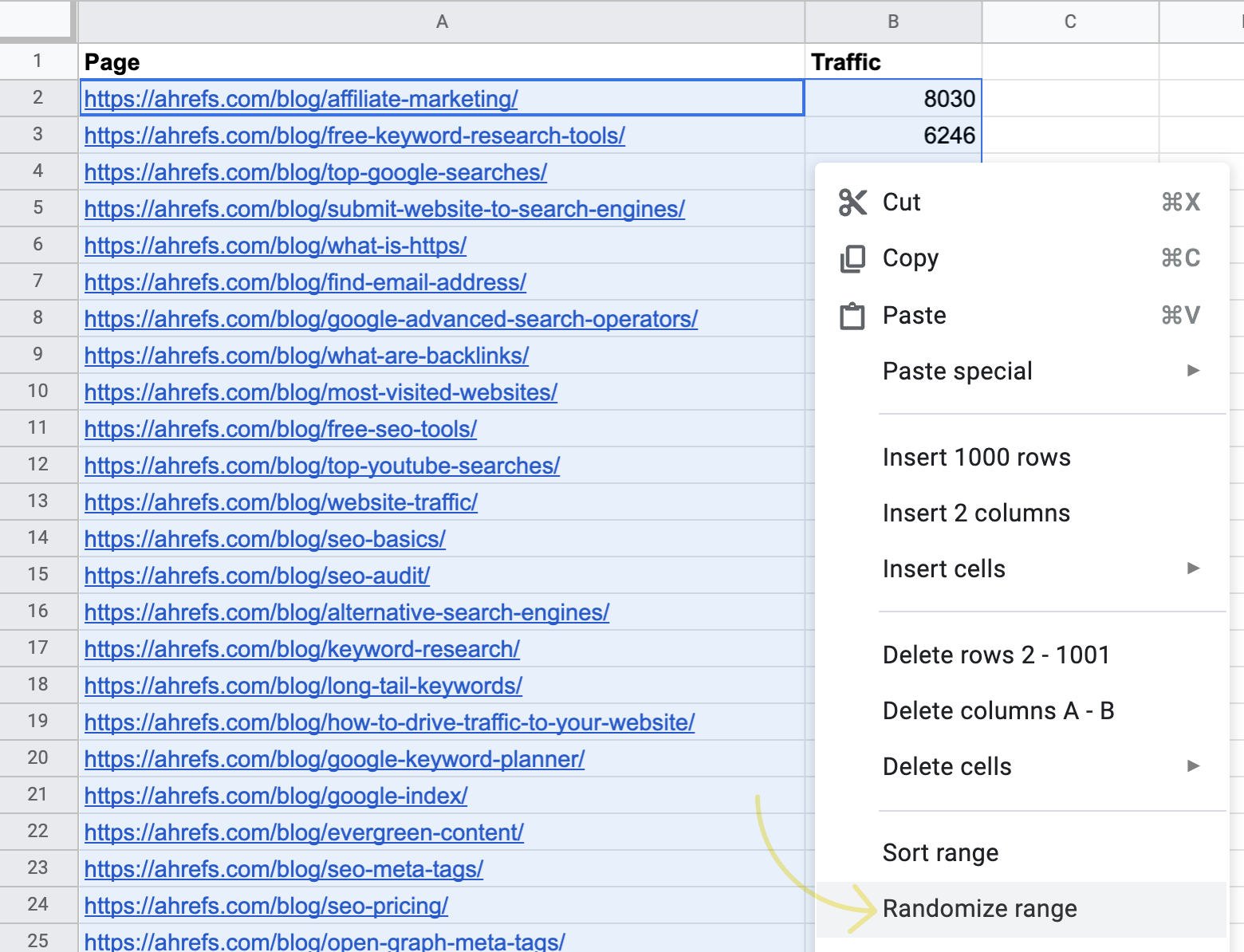Click Delete rows 2 - 1001

[996, 655]
